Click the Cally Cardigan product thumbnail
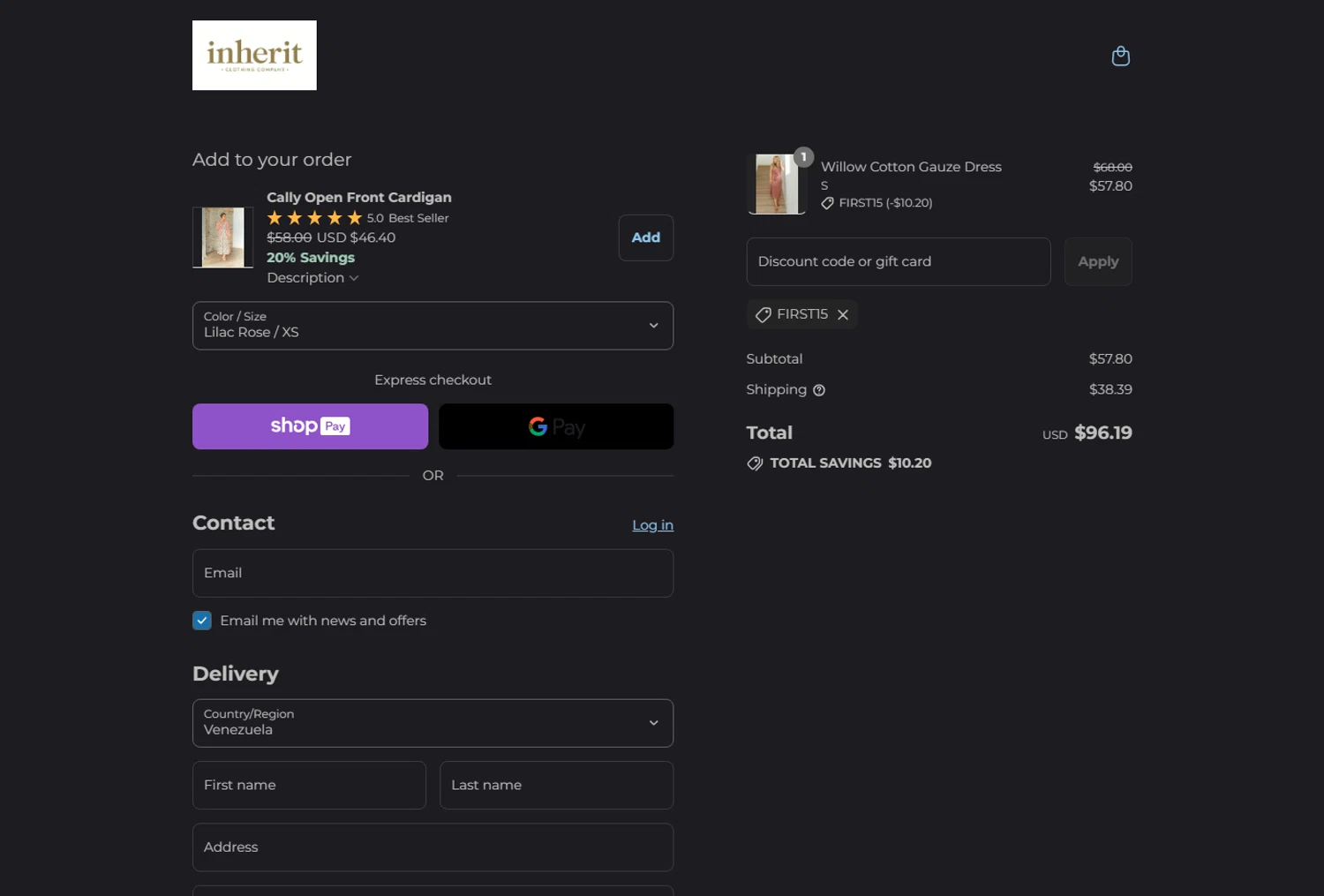1324x896 pixels. tap(222, 237)
